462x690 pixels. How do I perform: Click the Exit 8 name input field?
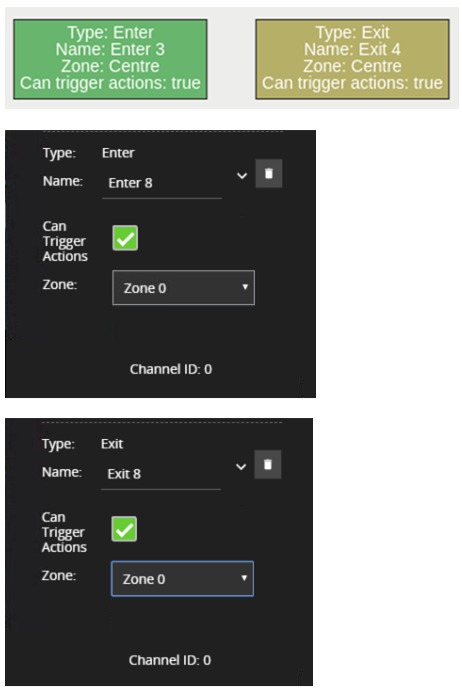(x=161, y=474)
